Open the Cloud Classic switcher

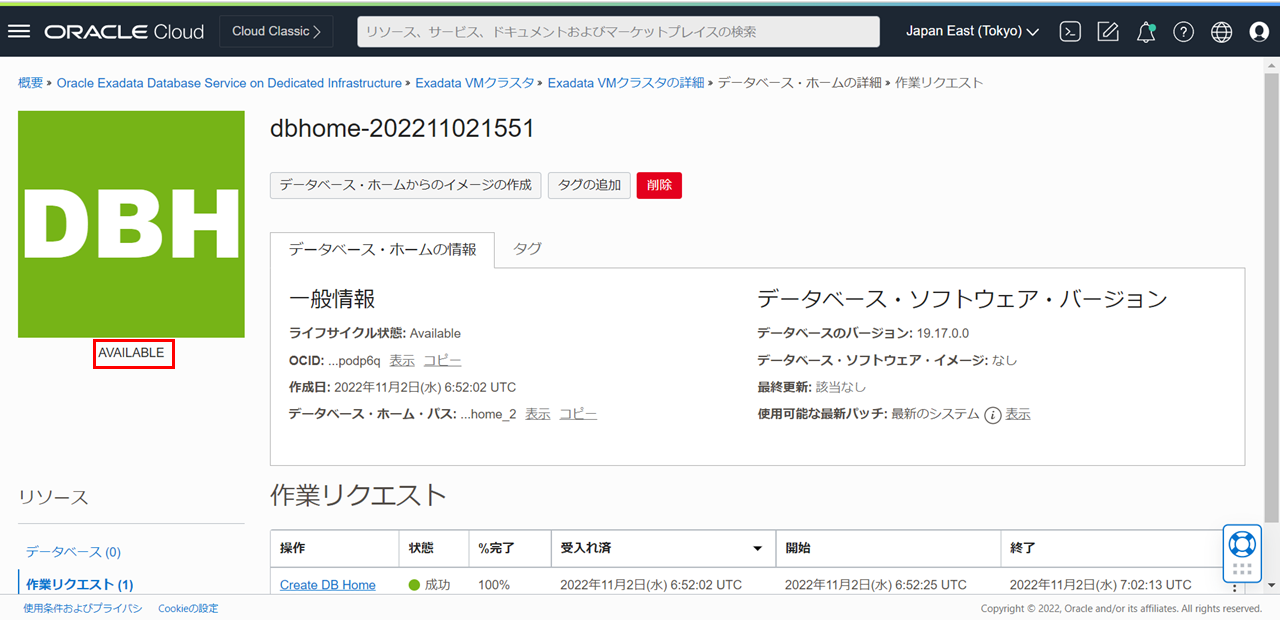click(x=276, y=31)
